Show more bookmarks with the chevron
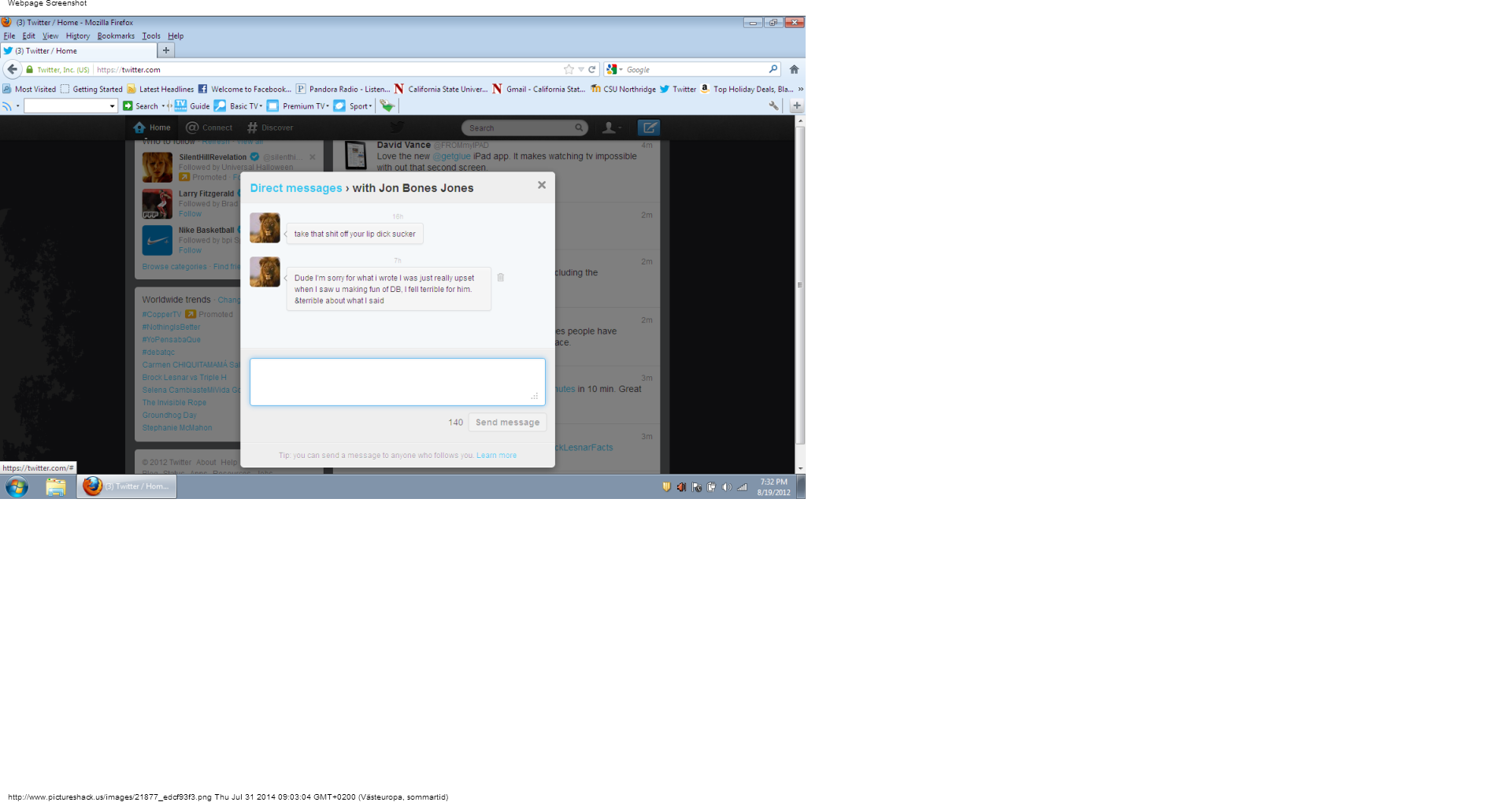This screenshot has width=1512, height=802. (800, 89)
